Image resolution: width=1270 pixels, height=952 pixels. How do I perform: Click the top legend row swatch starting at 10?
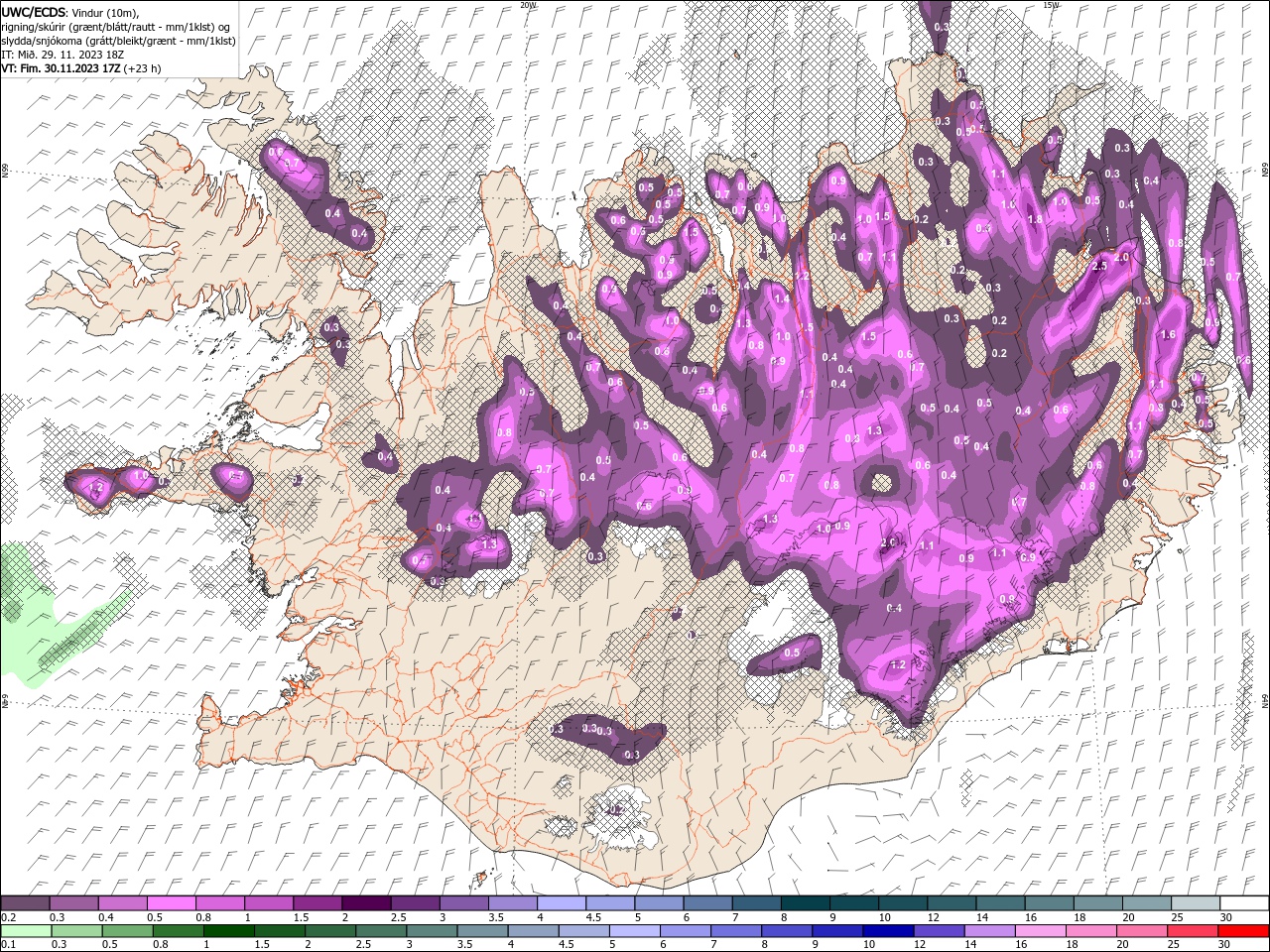[x=902, y=903]
